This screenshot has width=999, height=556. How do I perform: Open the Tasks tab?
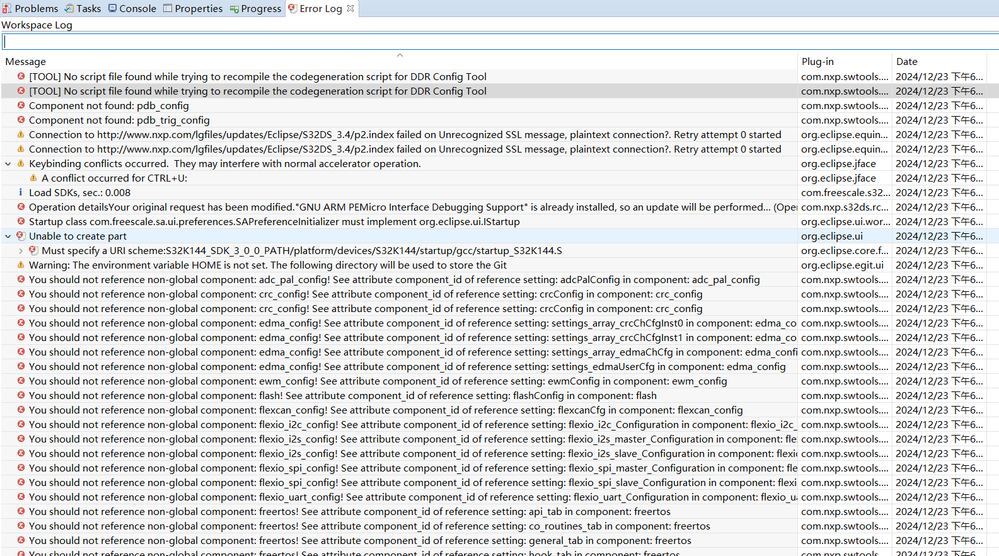coord(83,8)
